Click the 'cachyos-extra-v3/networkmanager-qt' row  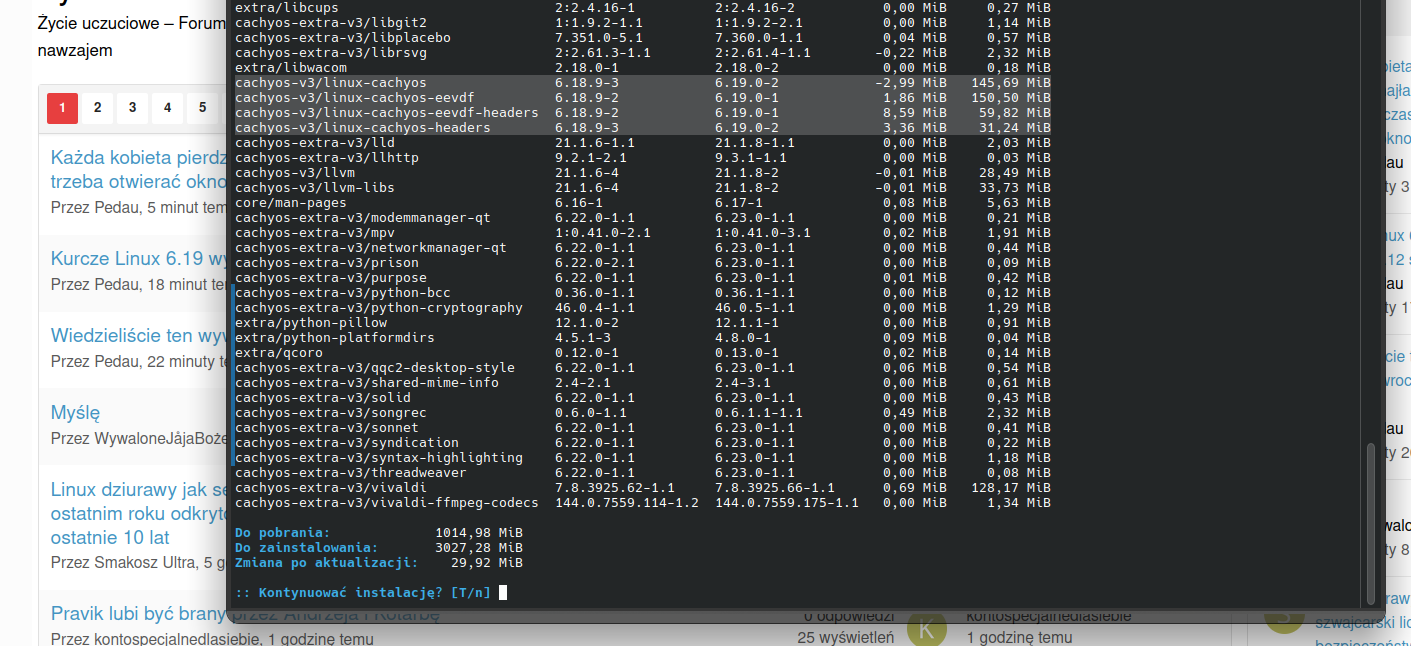pyautogui.click(x=643, y=248)
